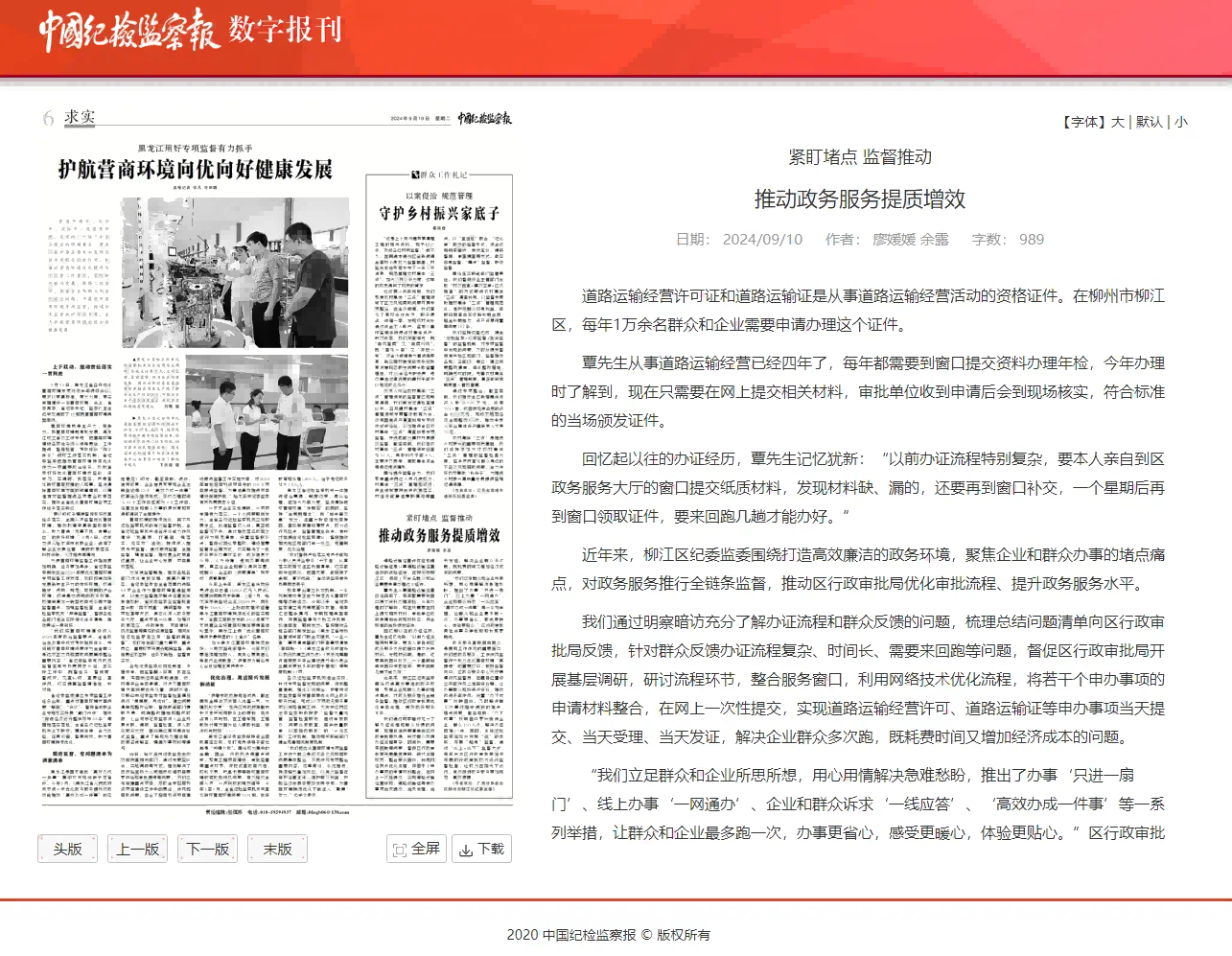Image resolution: width=1232 pixels, height=956 pixels.
Task: Go to the last page with 末版
Action: click(x=278, y=849)
